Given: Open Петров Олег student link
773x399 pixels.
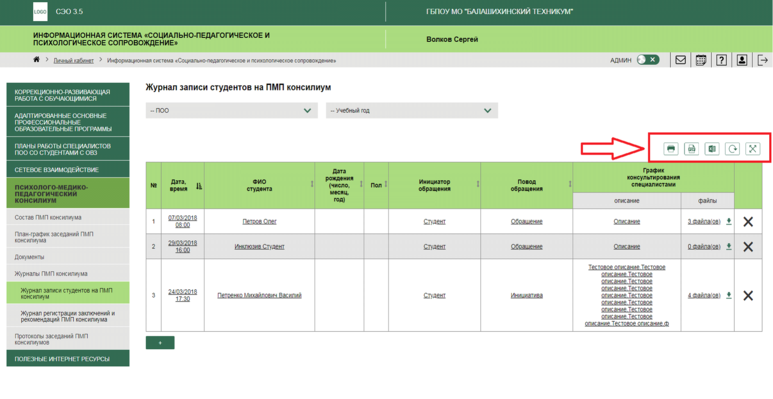Looking at the screenshot, I should [x=259, y=221].
